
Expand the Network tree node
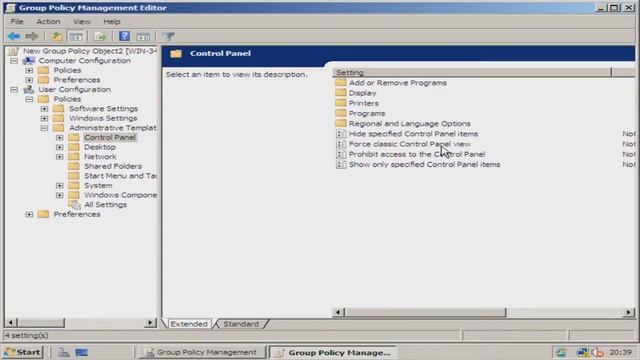point(60,157)
